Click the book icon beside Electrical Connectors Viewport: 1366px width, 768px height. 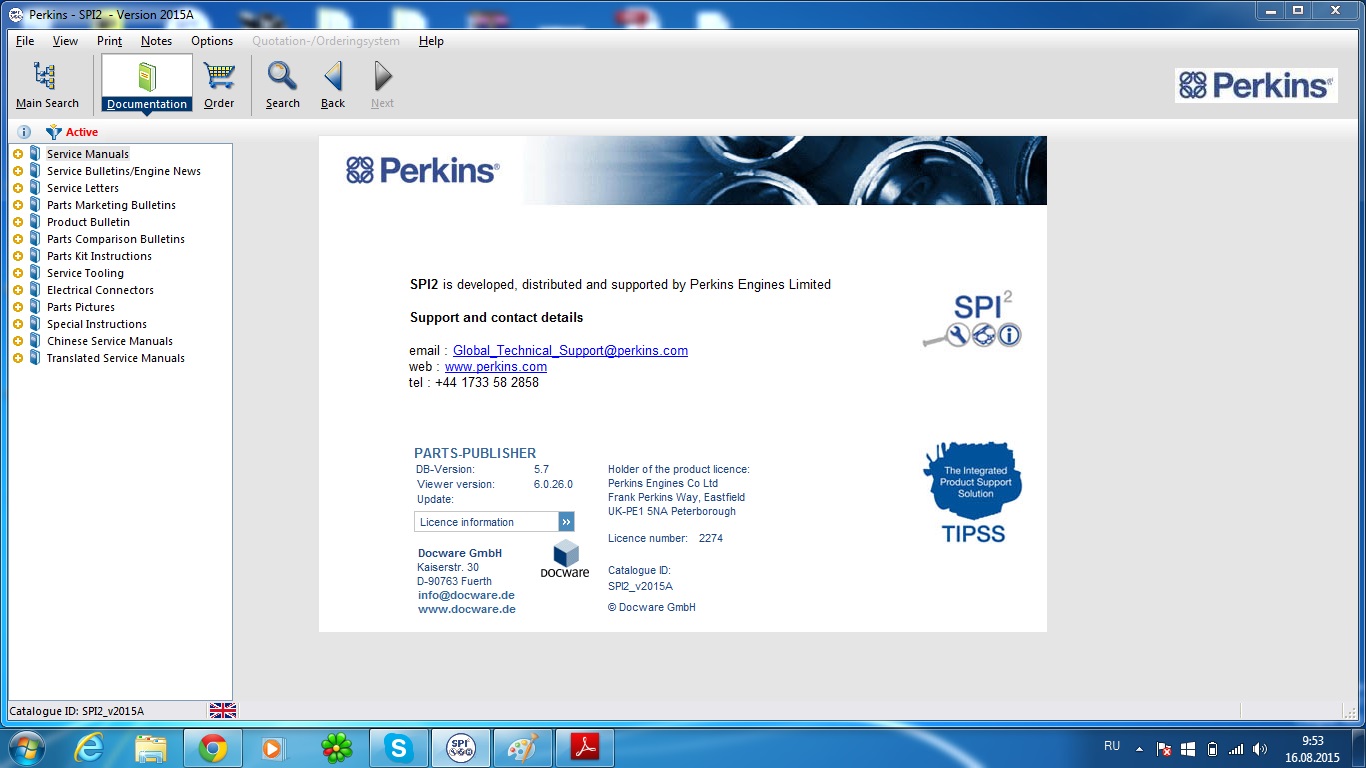point(35,290)
